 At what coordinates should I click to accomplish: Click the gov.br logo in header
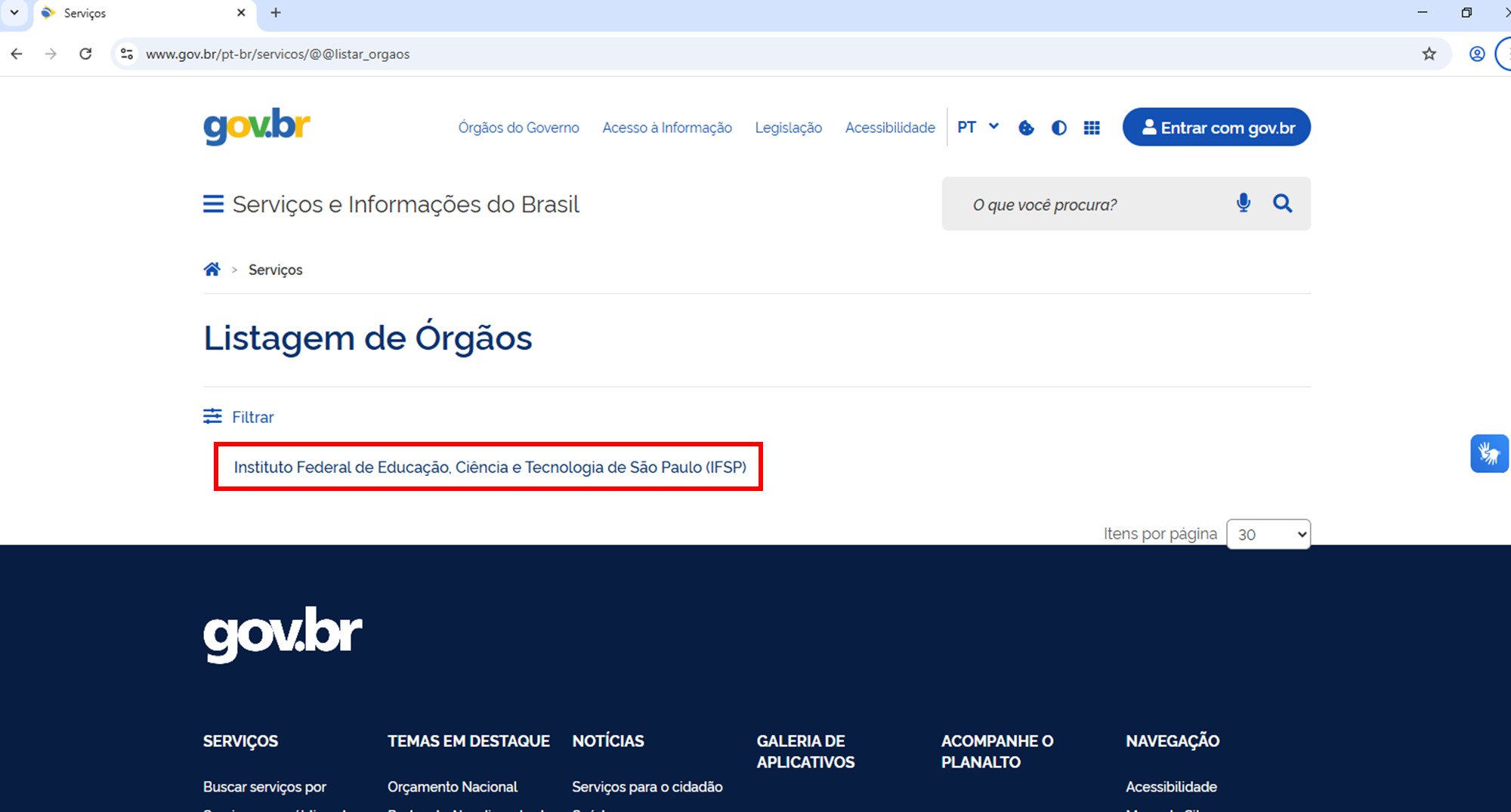pos(257,126)
